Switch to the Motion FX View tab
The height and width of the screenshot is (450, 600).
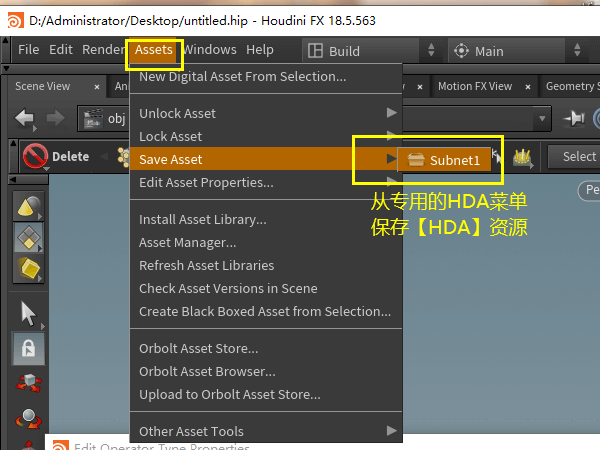pos(475,86)
